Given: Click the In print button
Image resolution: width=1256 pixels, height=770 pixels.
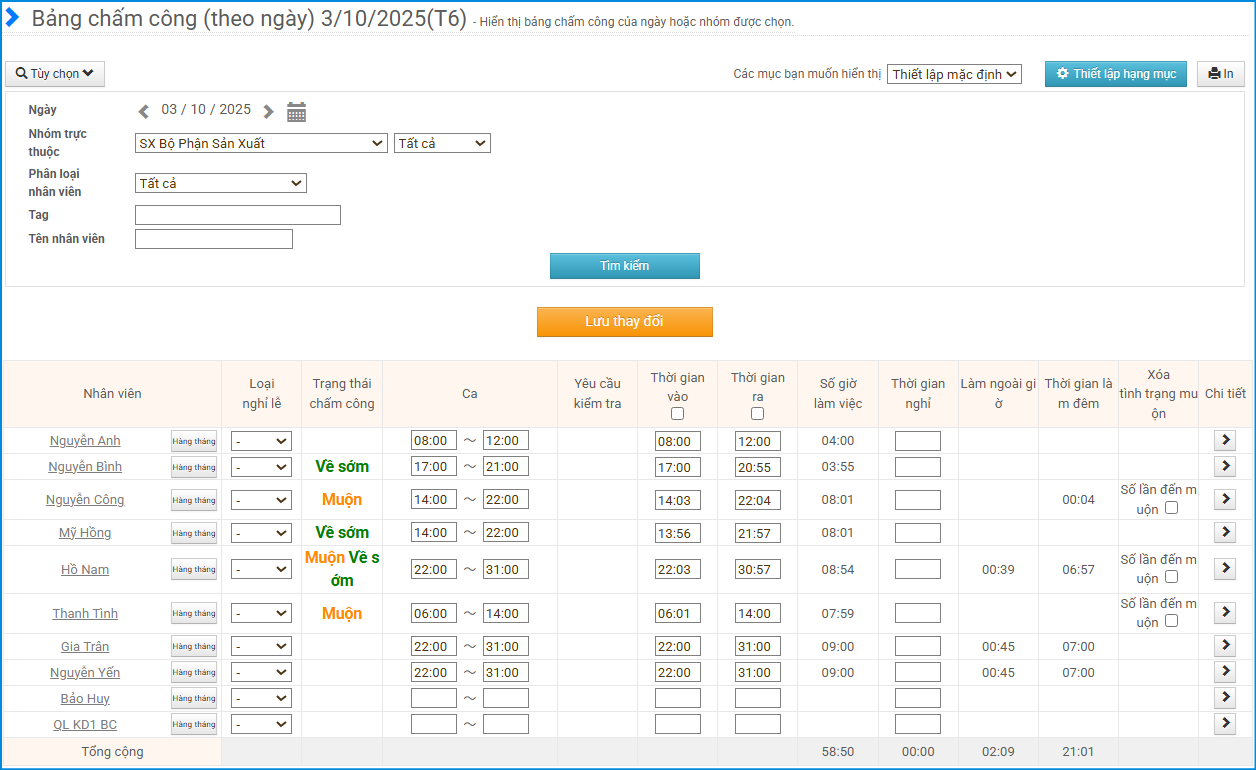Looking at the screenshot, I should (1220, 74).
